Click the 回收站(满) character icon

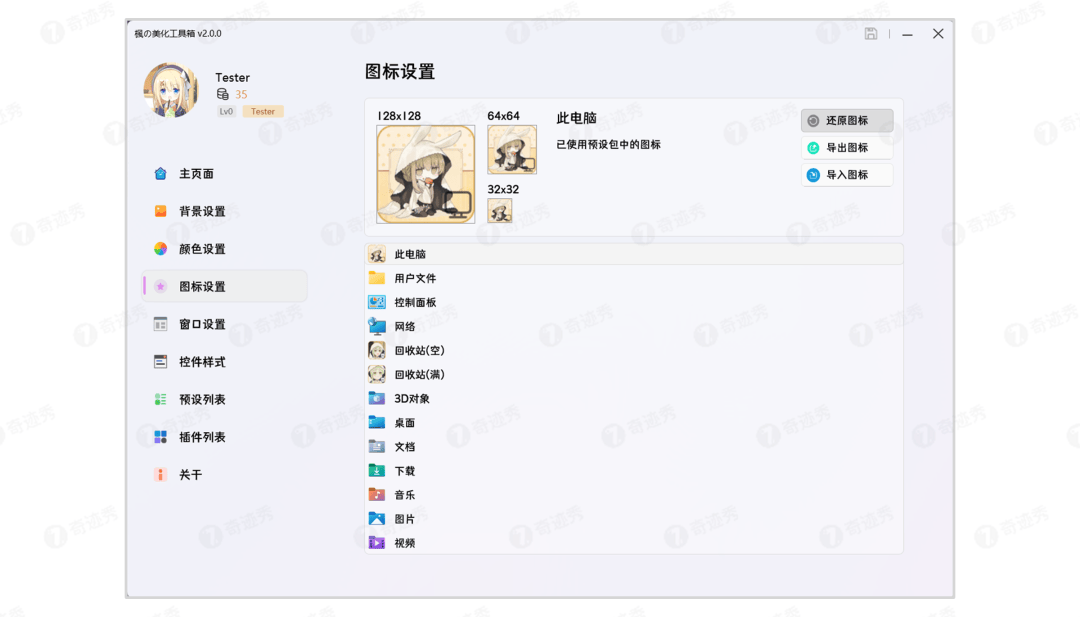click(x=377, y=375)
